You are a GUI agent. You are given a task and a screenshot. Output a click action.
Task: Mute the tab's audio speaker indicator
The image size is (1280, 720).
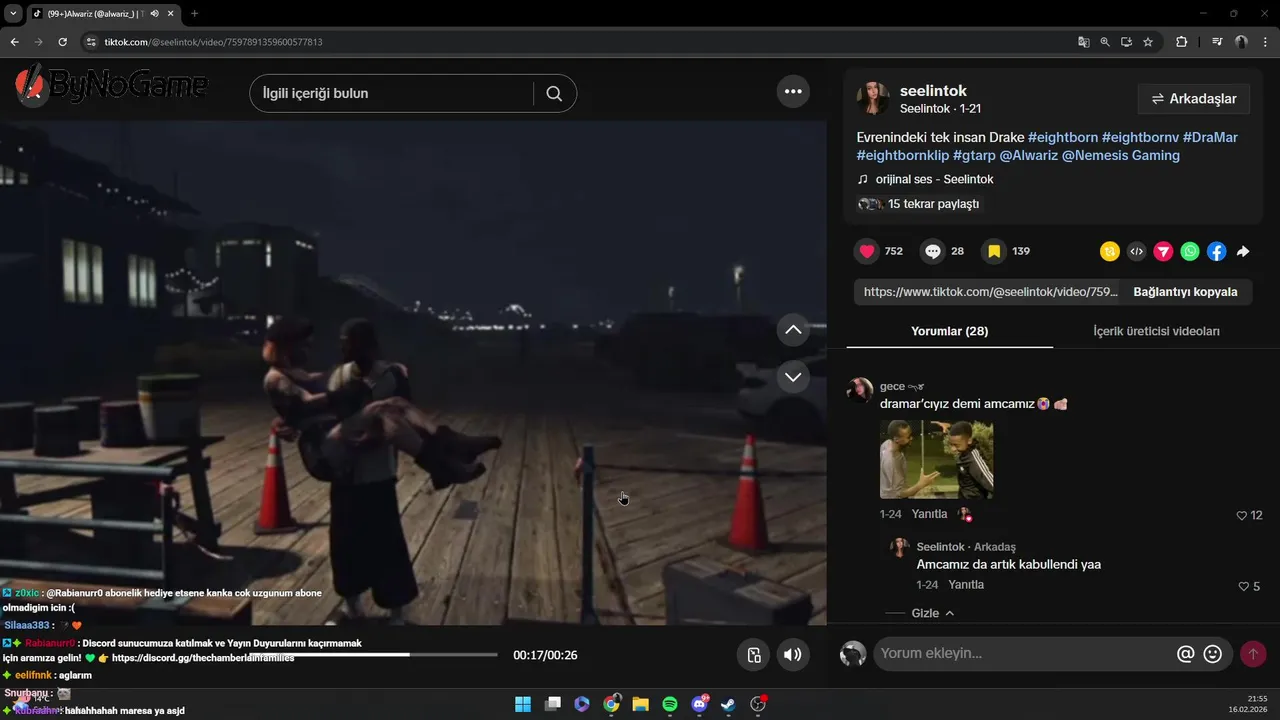[153, 14]
